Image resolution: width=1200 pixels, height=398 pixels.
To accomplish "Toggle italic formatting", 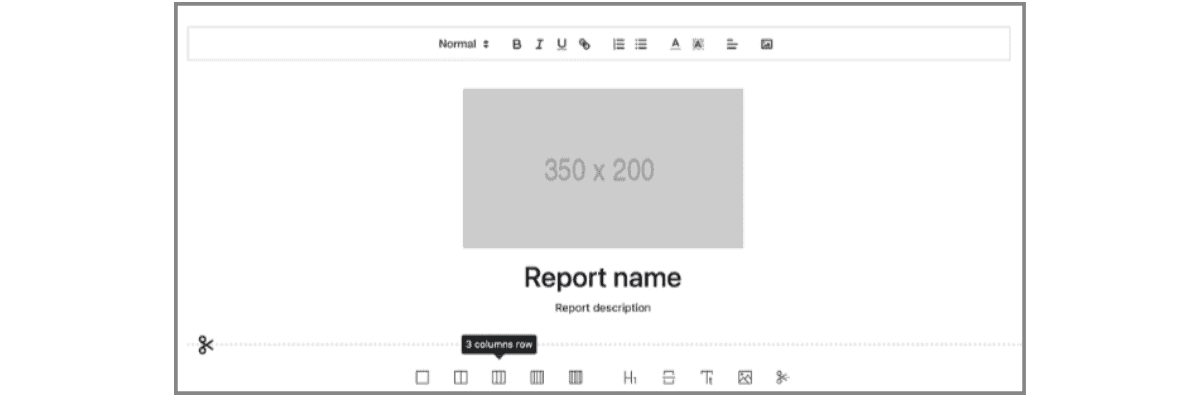I will tap(539, 44).
